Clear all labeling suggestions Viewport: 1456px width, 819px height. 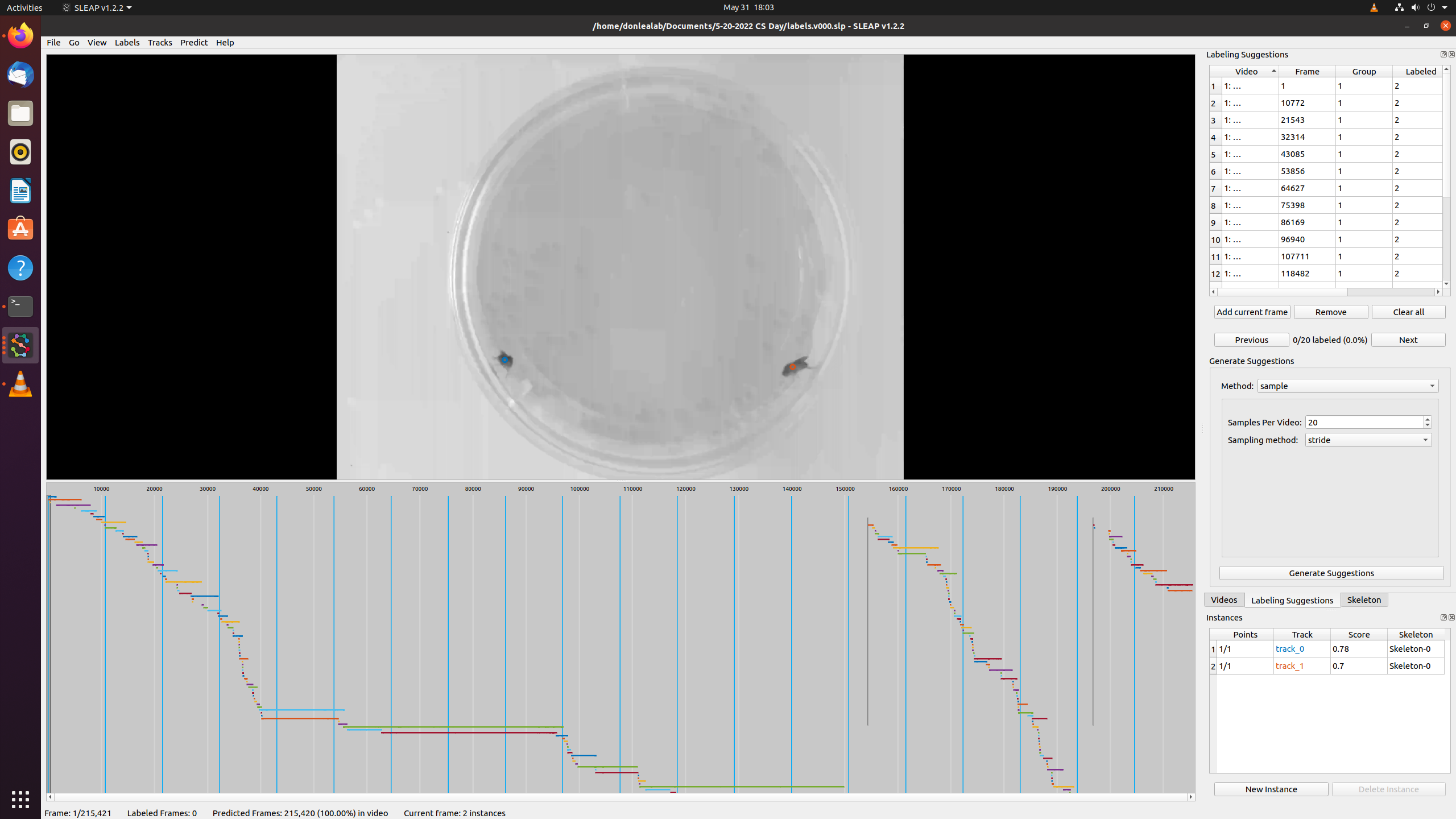tap(1408, 312)
